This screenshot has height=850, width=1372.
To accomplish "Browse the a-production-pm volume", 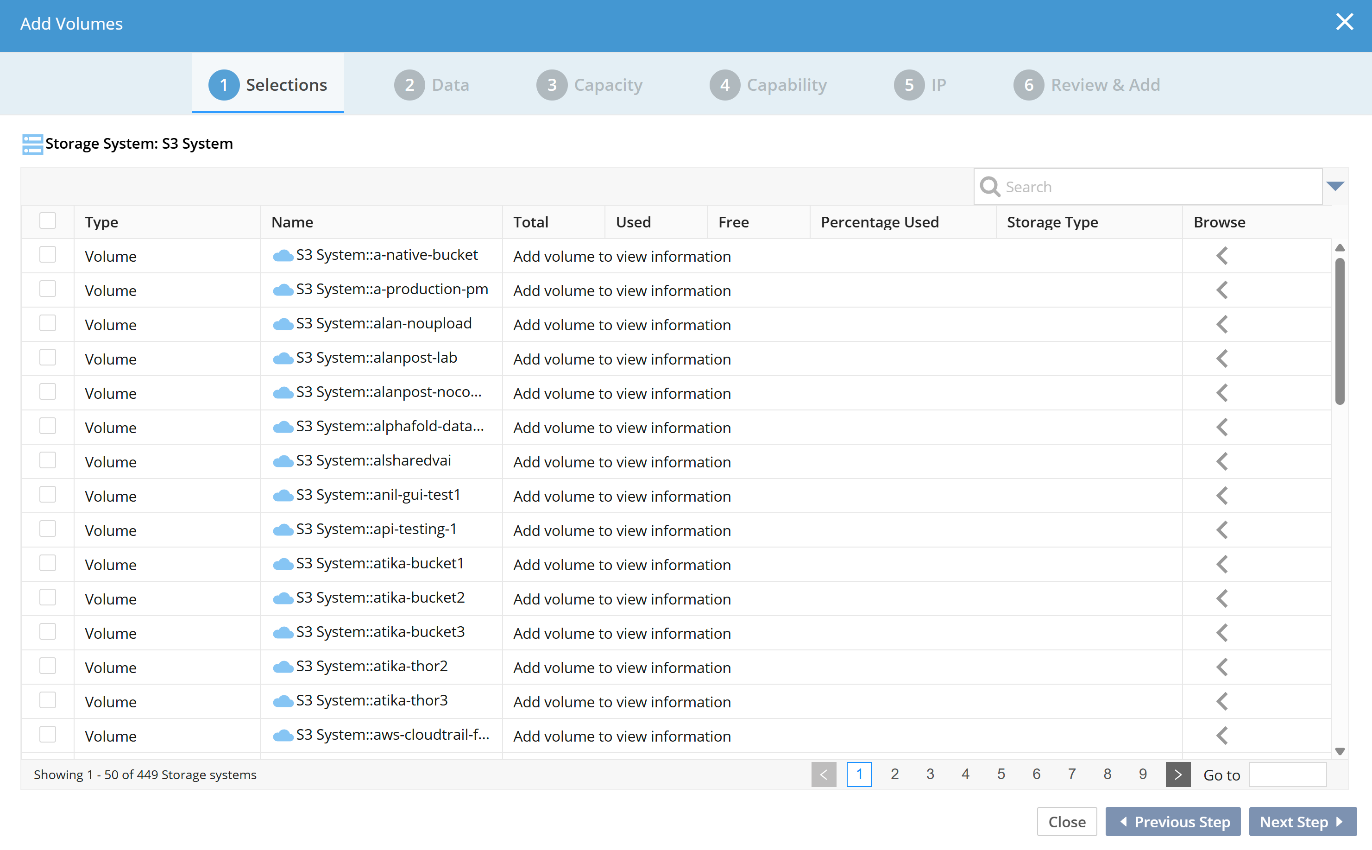I will 1221,290.
